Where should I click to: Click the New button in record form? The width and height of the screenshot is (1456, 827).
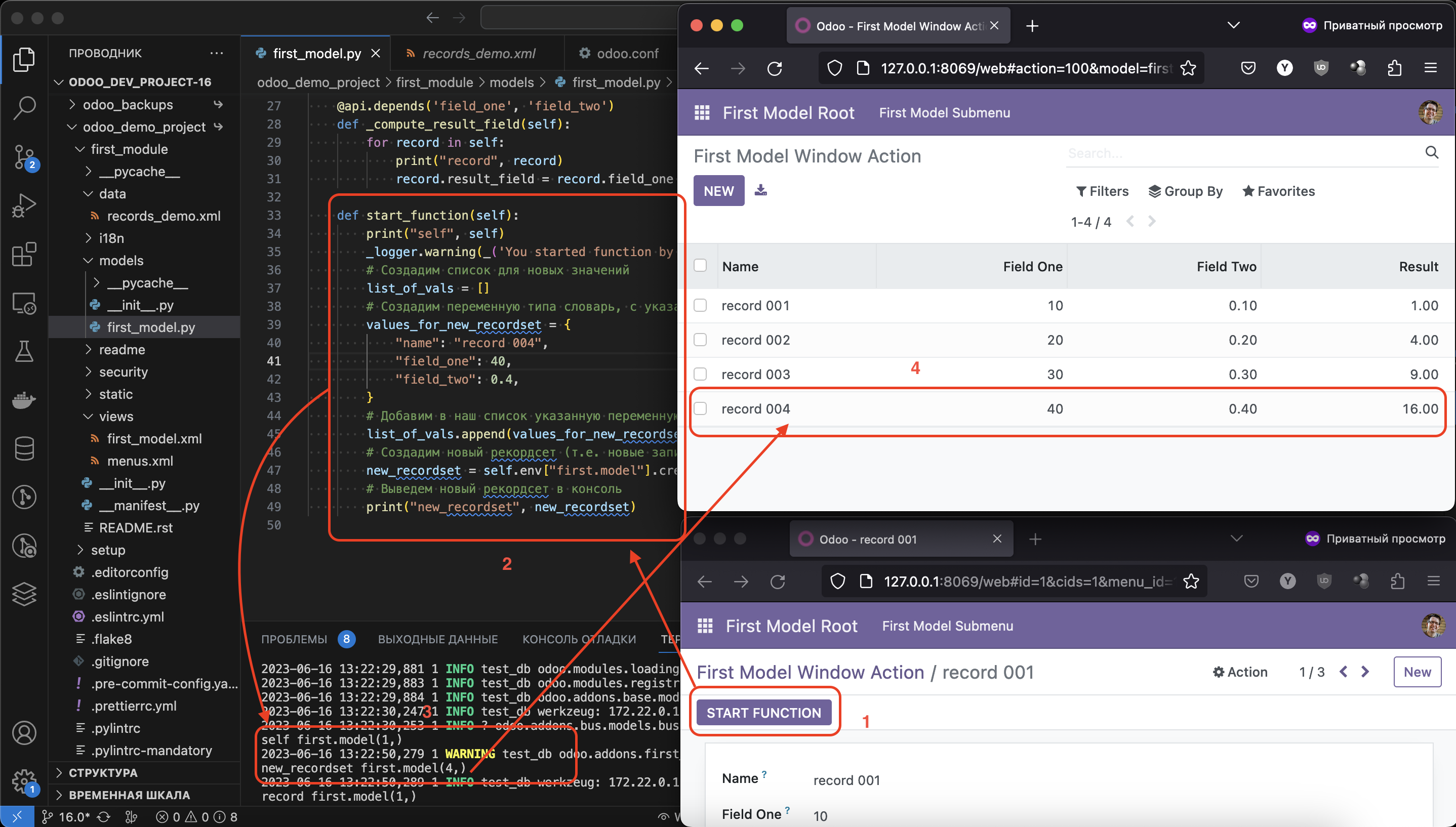click(1417, 672)
